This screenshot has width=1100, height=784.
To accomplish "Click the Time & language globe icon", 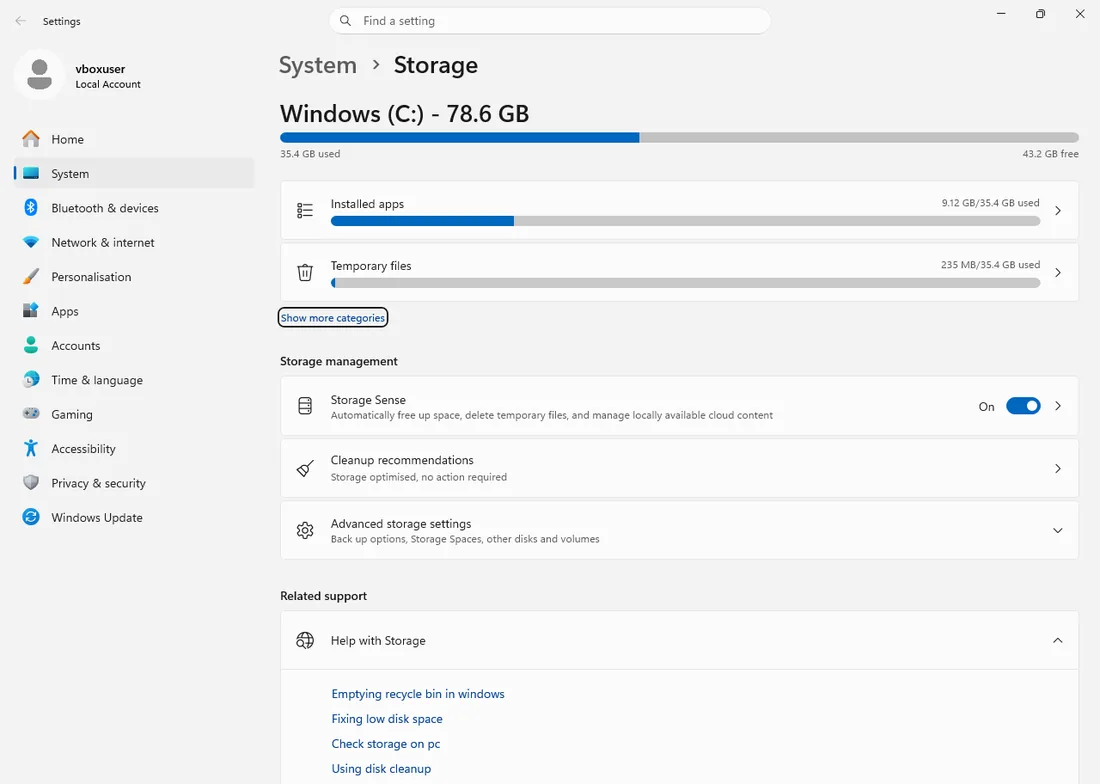I will click(x=31, y=379).
